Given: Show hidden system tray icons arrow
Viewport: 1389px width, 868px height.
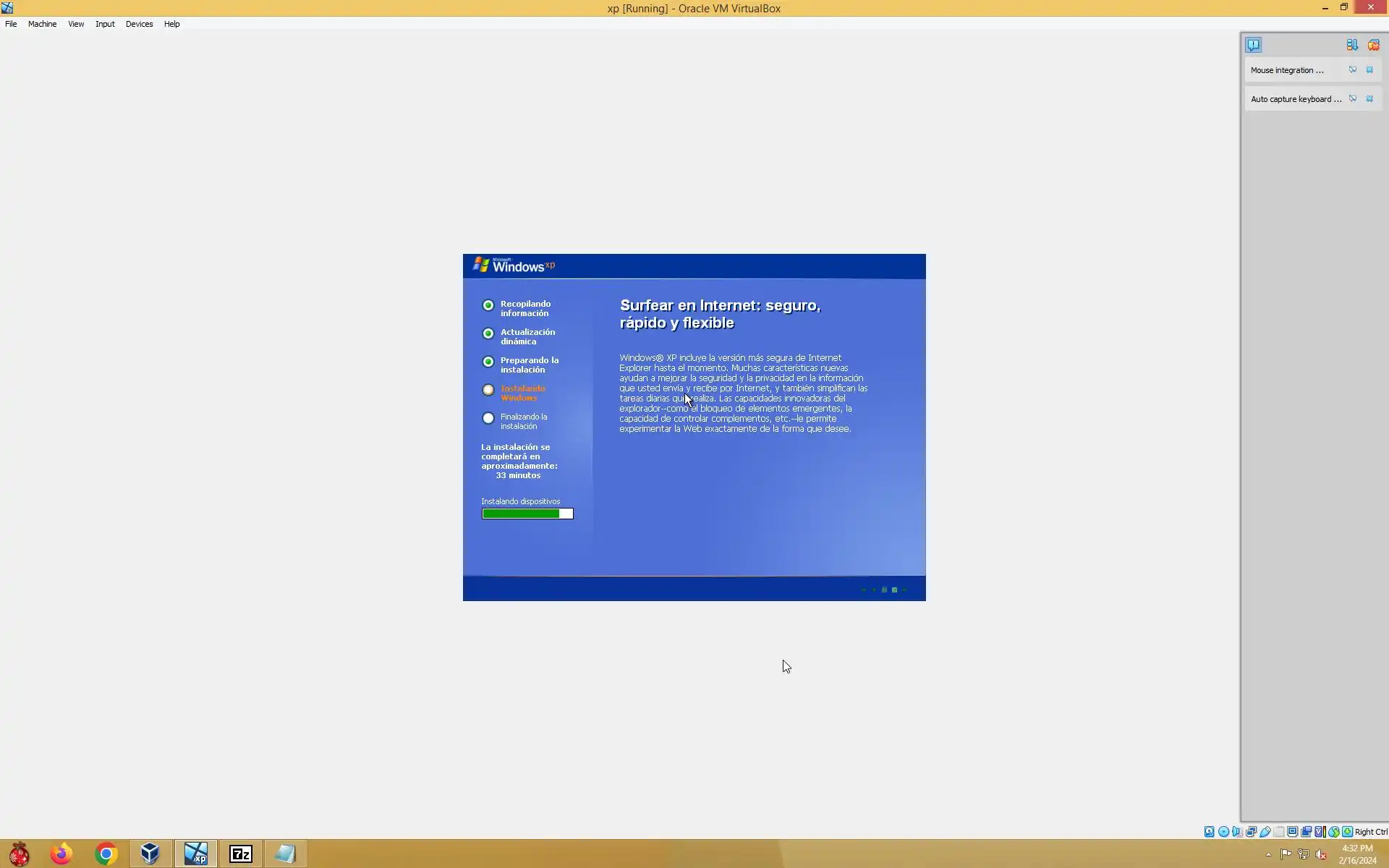Looking at the screenshot, I should (1268, 855).
